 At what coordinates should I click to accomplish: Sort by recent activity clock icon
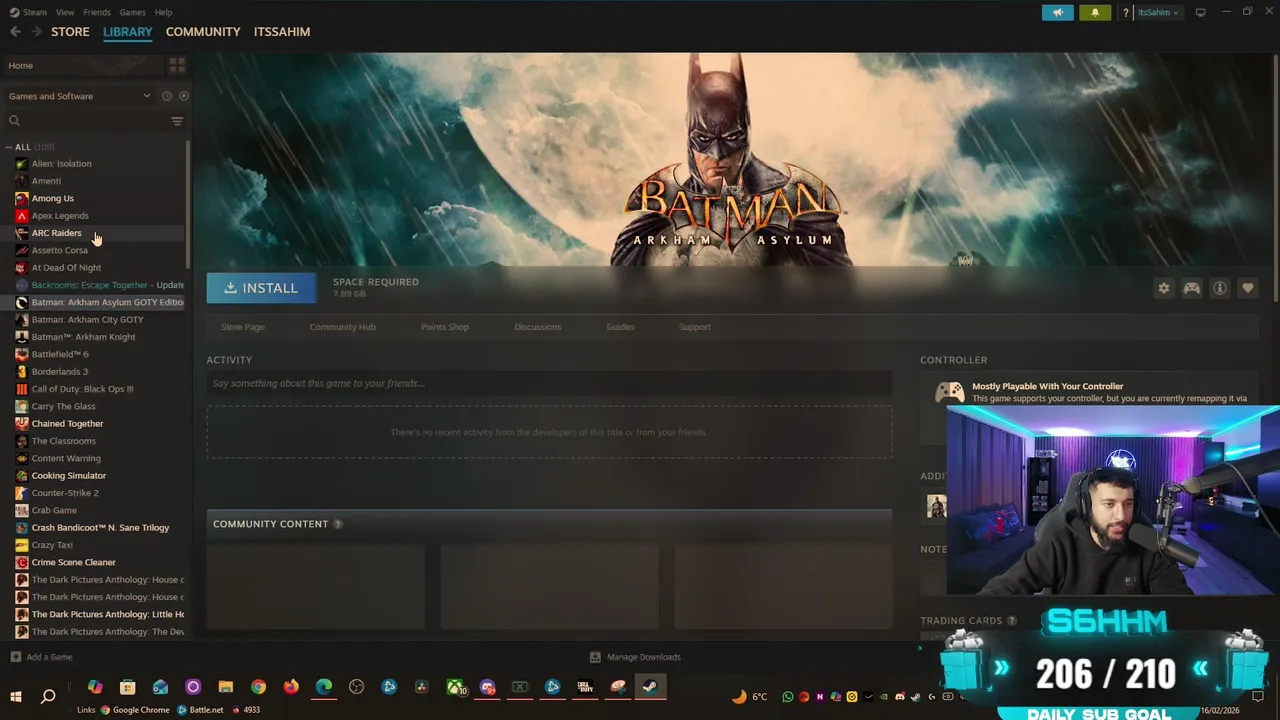point(167,96)
